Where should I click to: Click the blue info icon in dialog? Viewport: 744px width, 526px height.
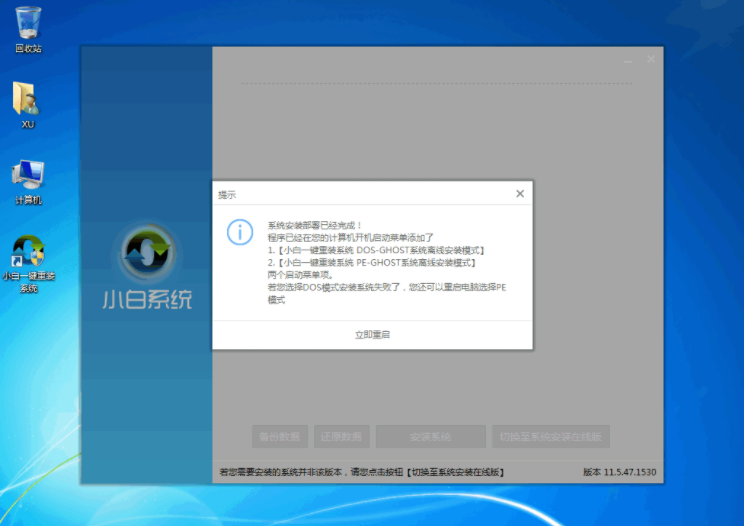(240, 232)
